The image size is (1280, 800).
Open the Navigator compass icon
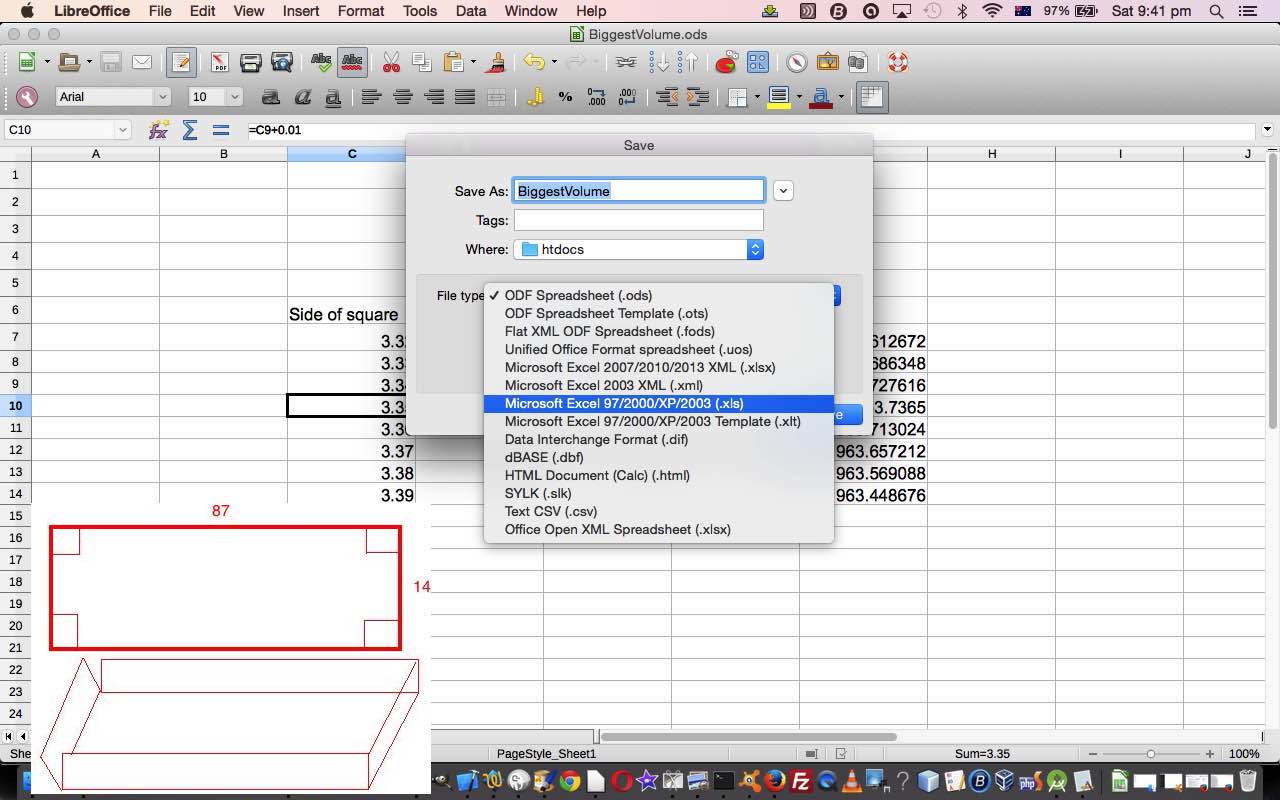[x=796, y=62]
